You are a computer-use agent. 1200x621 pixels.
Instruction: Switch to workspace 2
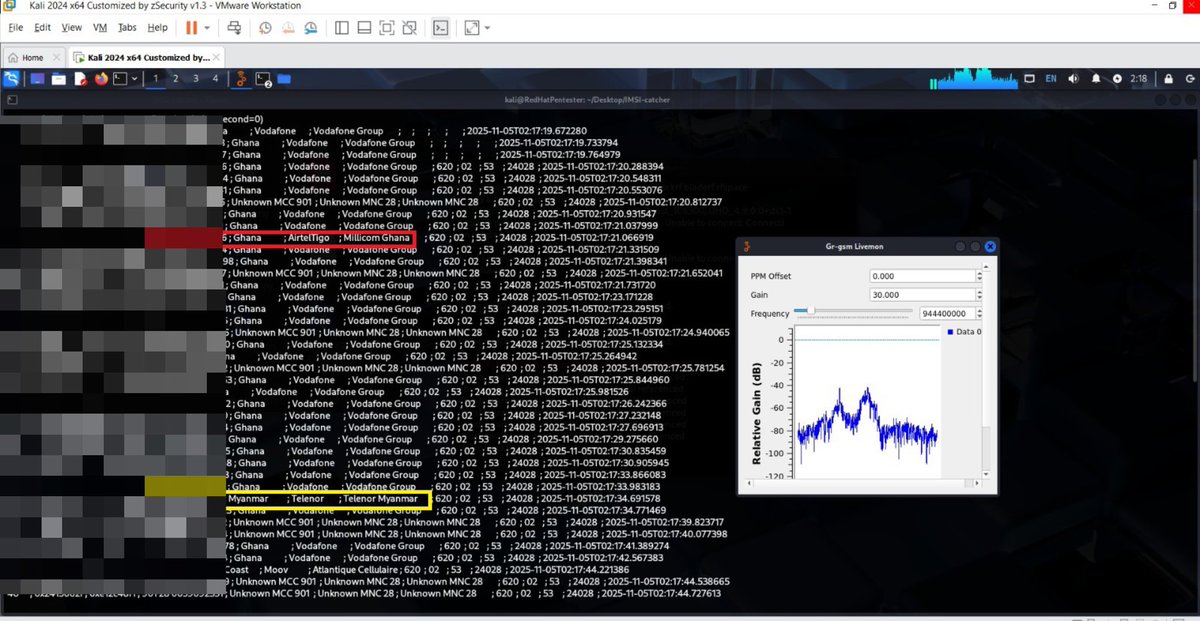point(175,78)
